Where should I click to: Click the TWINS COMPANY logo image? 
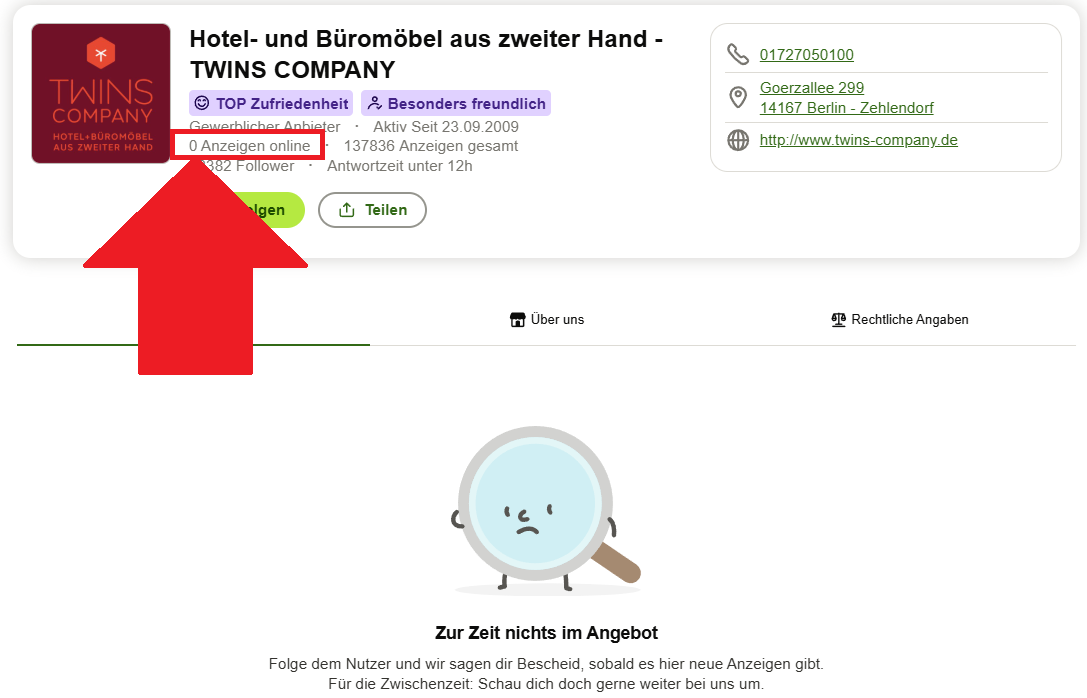(101, 94)
